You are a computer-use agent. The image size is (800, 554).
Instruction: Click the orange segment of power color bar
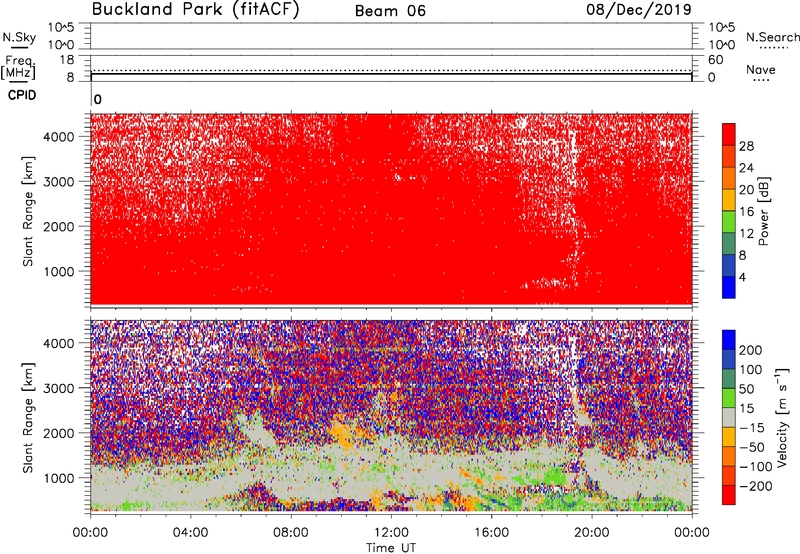pyautogui.click(x=729, y=178)
